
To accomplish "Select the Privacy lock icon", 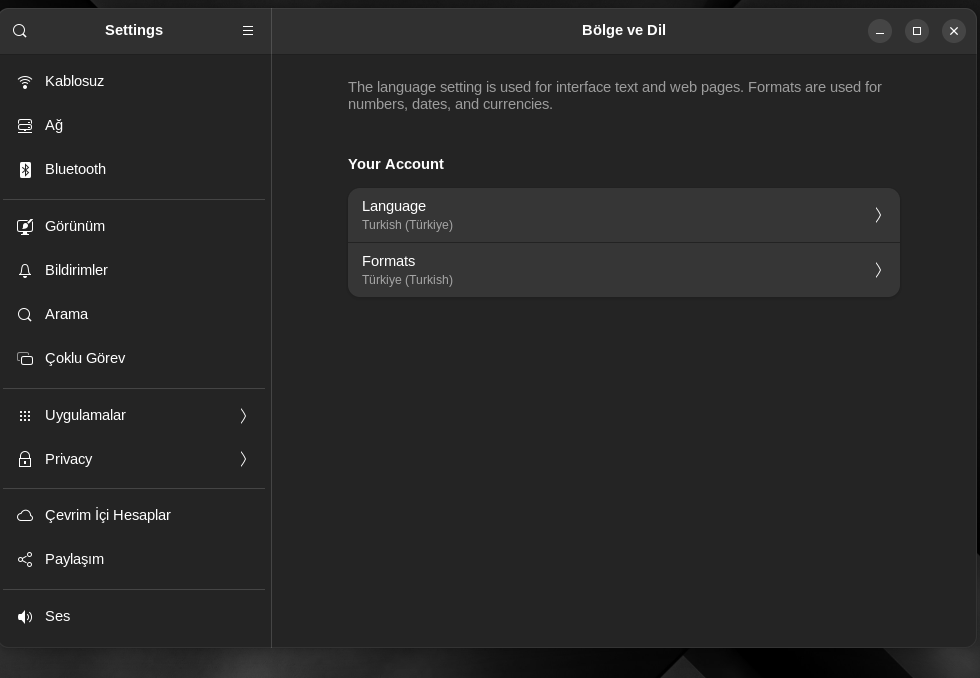I will tap(25, 459).
